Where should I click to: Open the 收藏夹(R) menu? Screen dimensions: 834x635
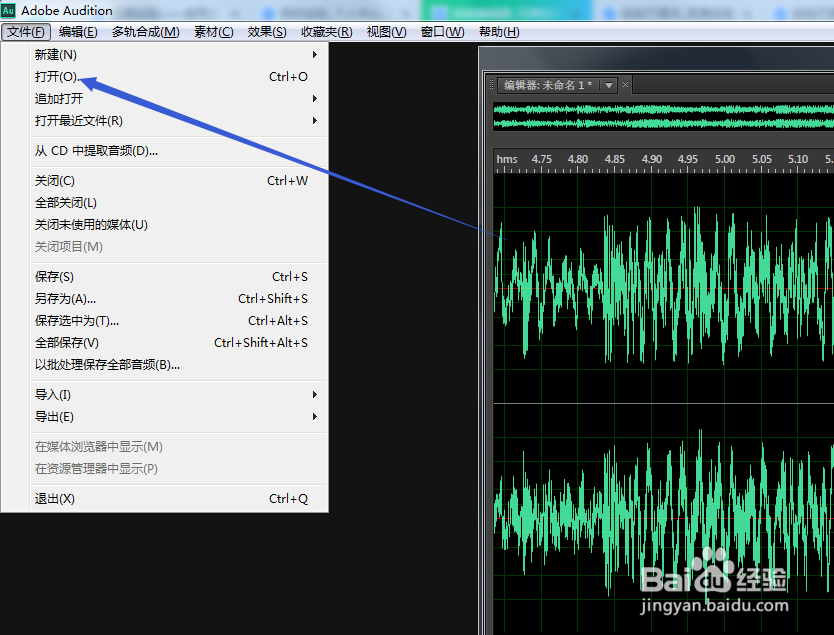[x=324, y=31]
